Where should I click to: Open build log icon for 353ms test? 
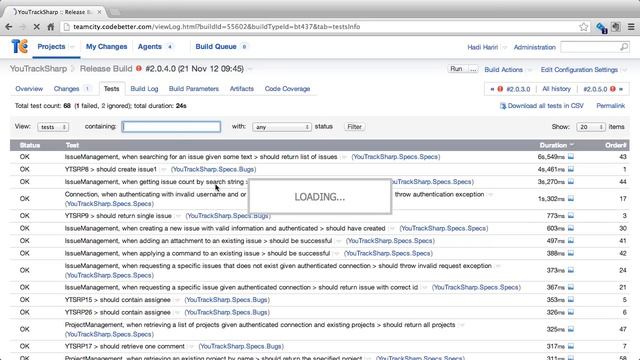[571, 300]
